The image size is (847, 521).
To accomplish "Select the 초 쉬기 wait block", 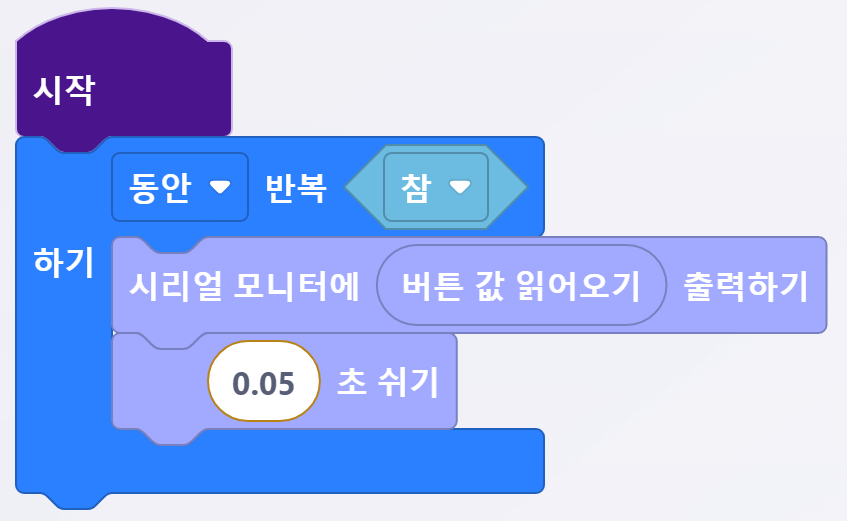I will [388, 383].
